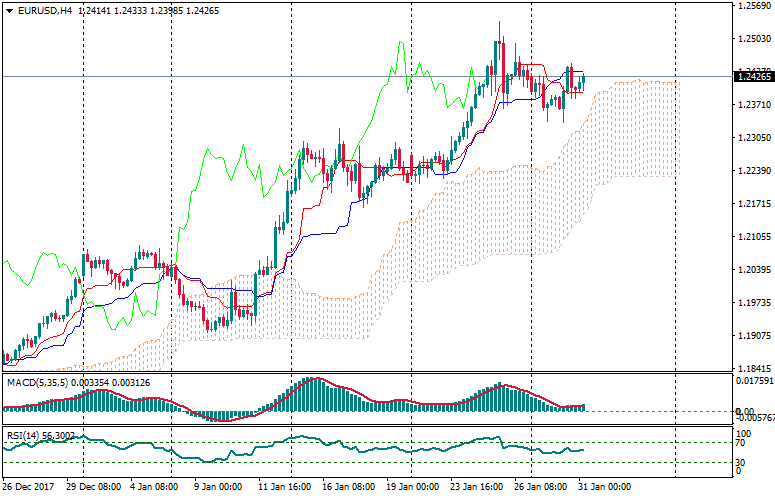Click the 1.25030 price axis label

752,39
